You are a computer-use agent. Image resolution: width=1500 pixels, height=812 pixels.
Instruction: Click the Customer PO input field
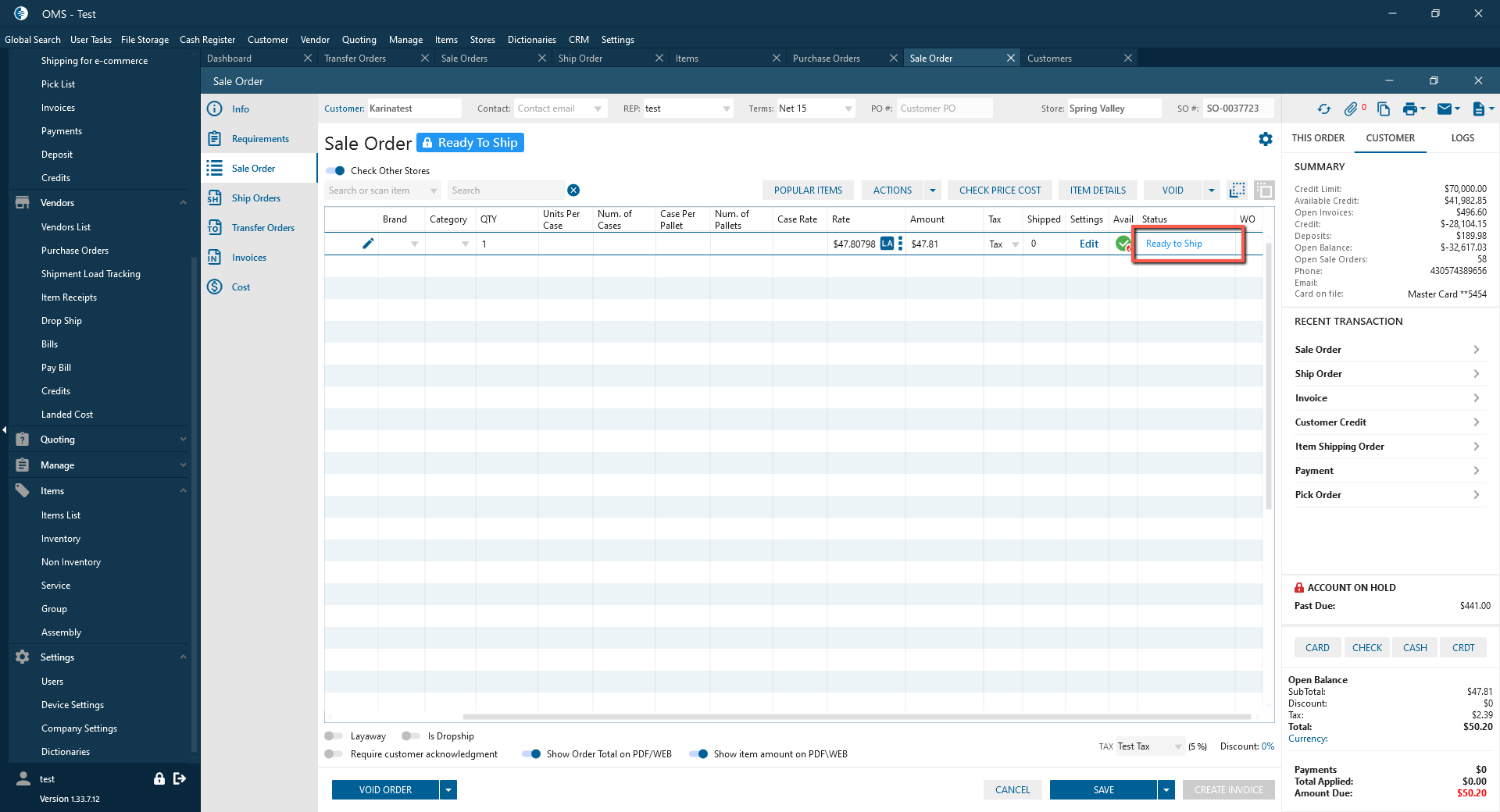tap(944, 109)
